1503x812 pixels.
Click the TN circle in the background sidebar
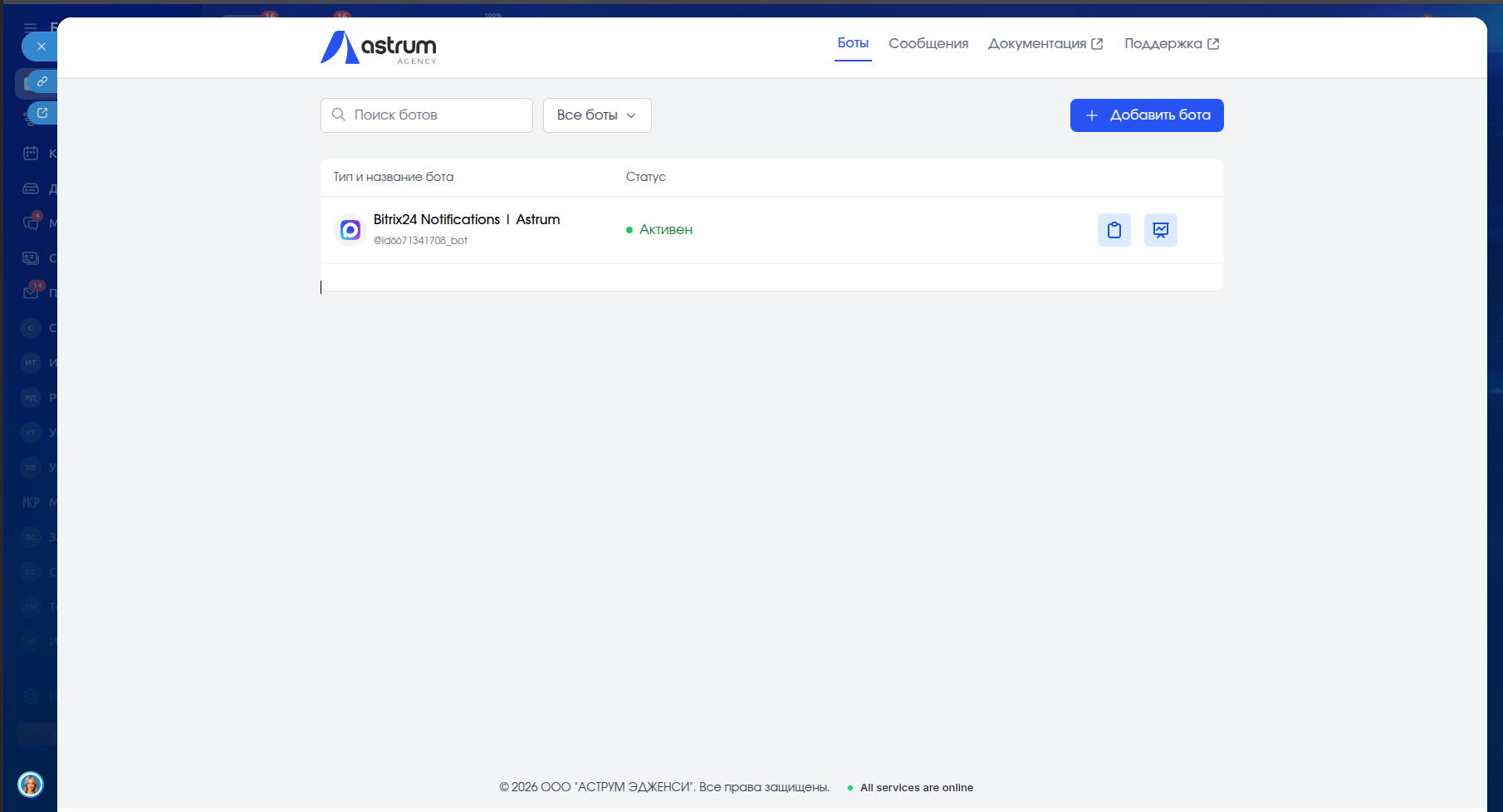point(31,607)
